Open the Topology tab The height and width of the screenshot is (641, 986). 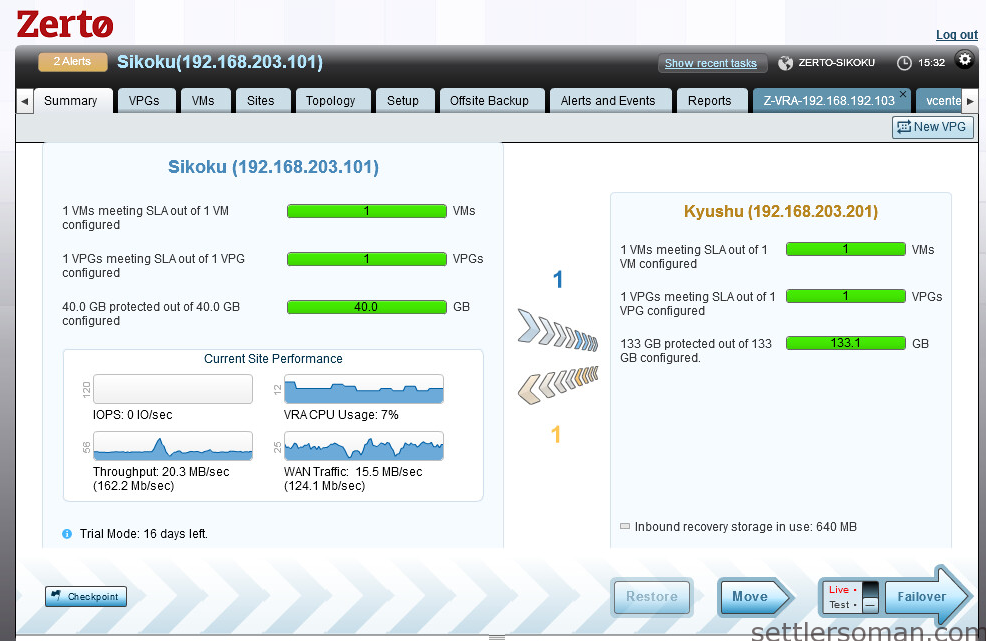(331, 101)
